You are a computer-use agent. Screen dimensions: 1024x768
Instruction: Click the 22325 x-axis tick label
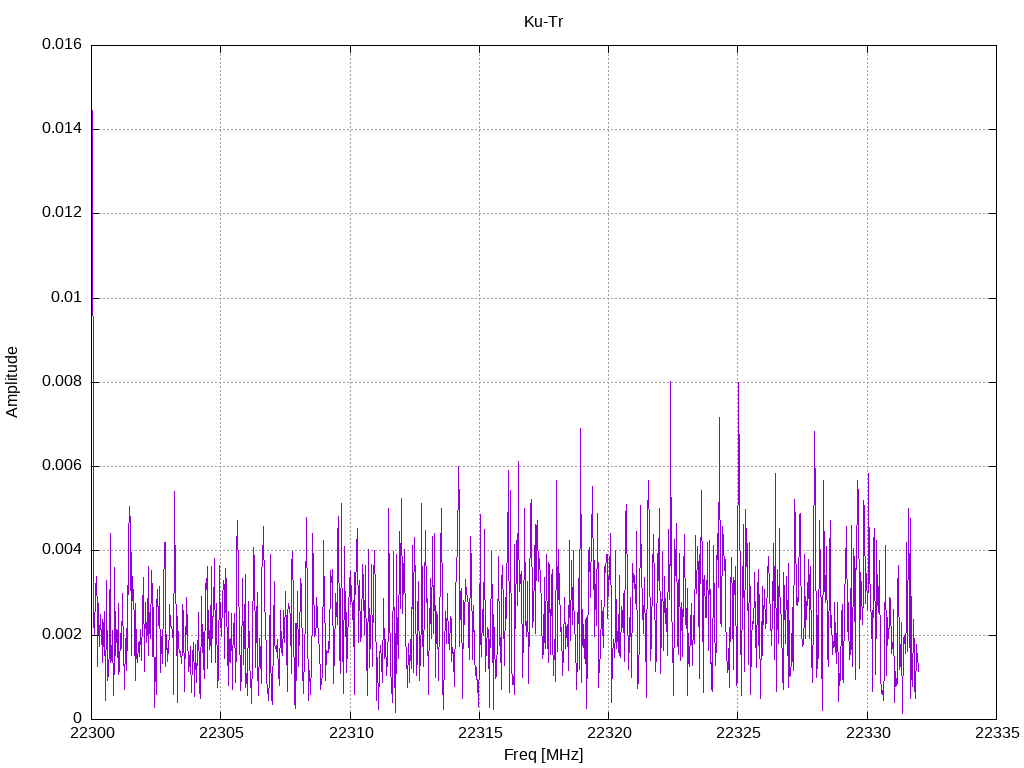point(738,735)
